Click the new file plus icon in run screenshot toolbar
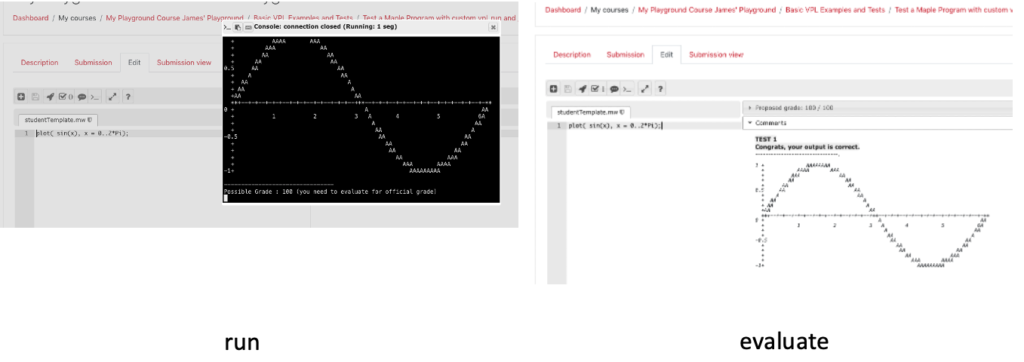This screenshot has height=362, width=1024. (x=22, y=97)
